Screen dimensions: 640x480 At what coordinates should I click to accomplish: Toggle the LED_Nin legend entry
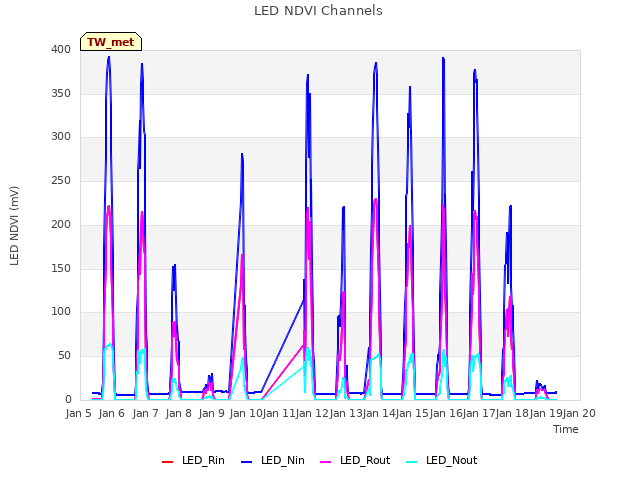click(273, 461)
